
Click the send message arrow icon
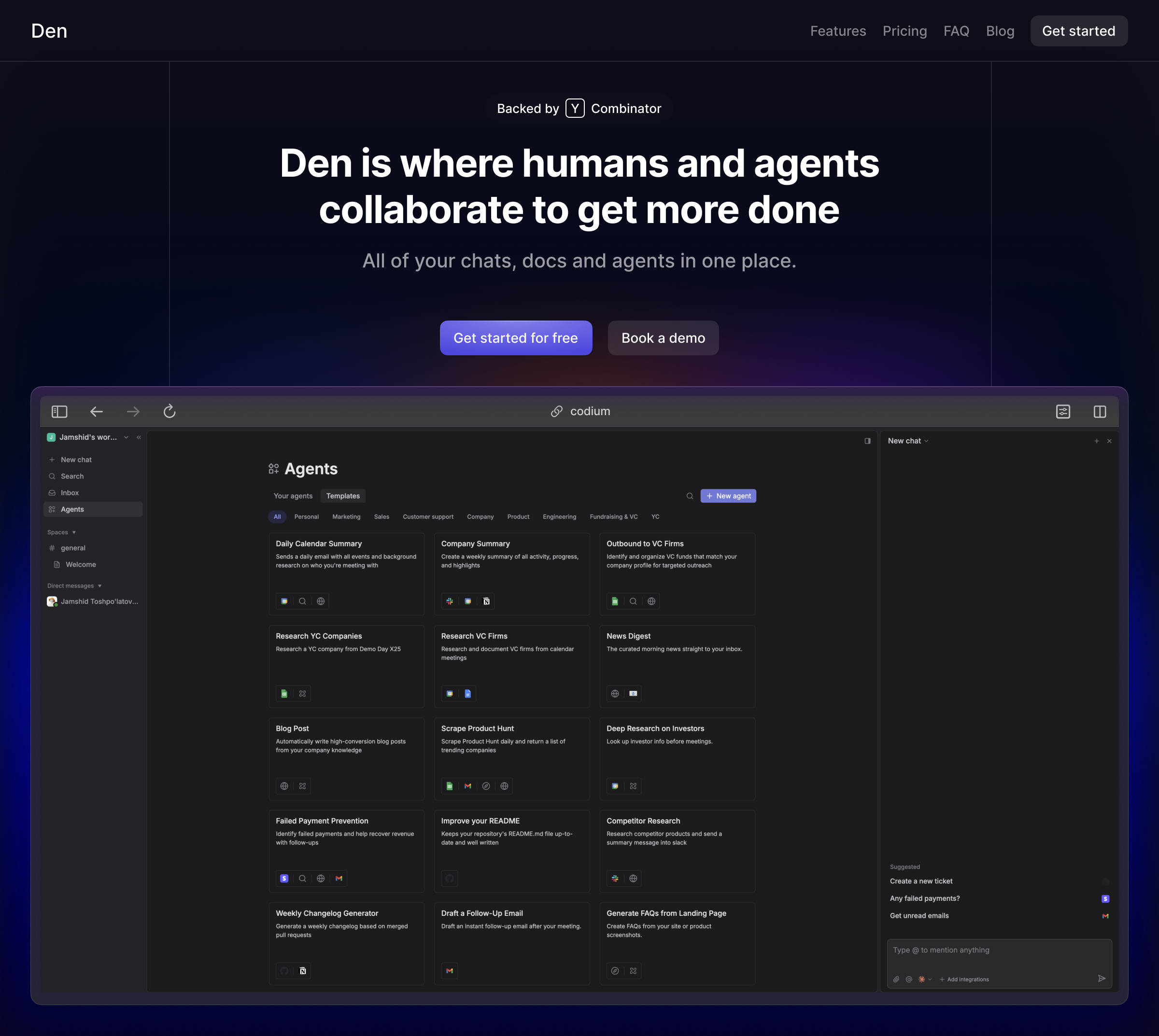1102,979
